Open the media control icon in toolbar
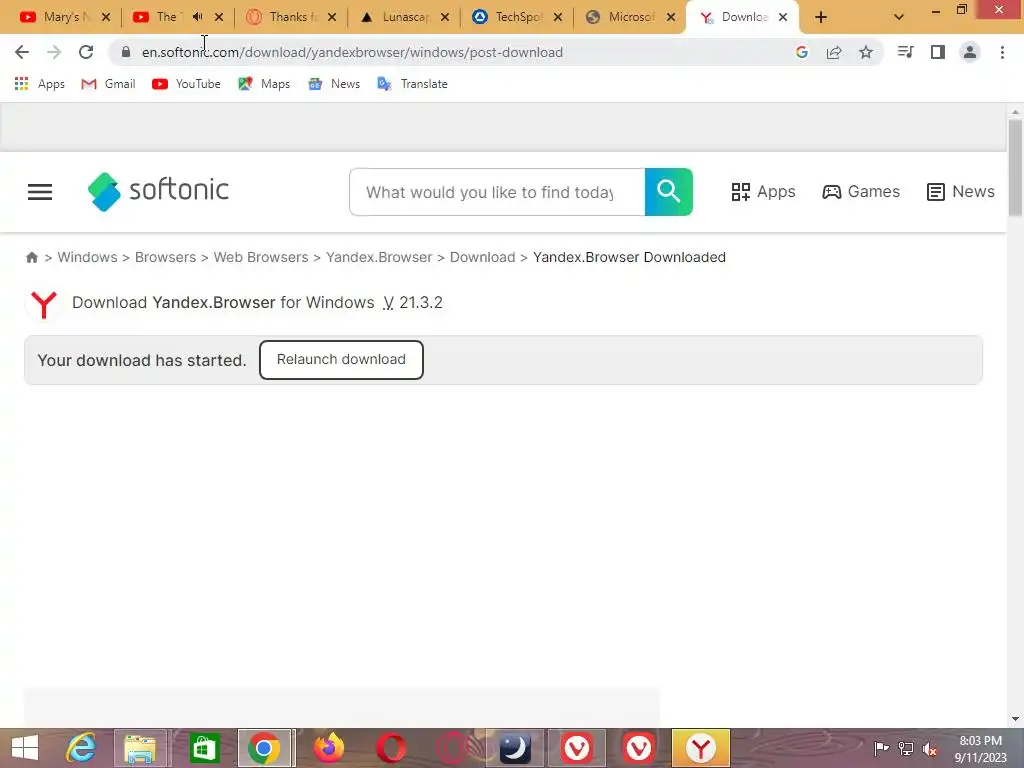 [x=905, y=52]
